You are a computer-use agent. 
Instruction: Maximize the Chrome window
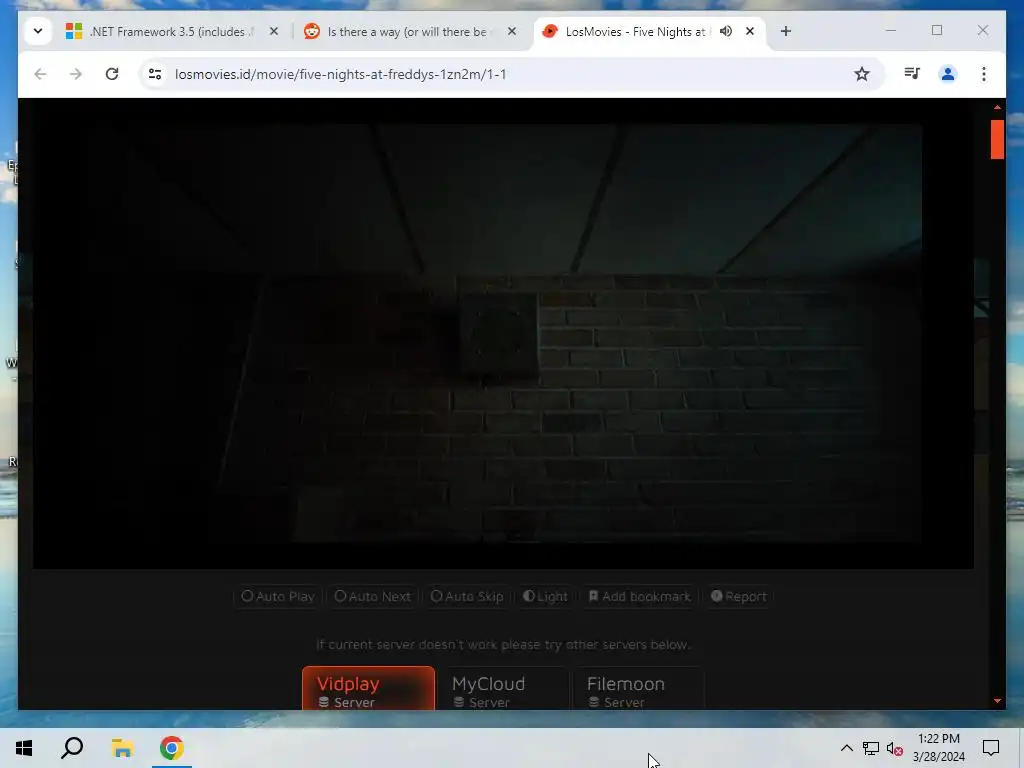937,30
